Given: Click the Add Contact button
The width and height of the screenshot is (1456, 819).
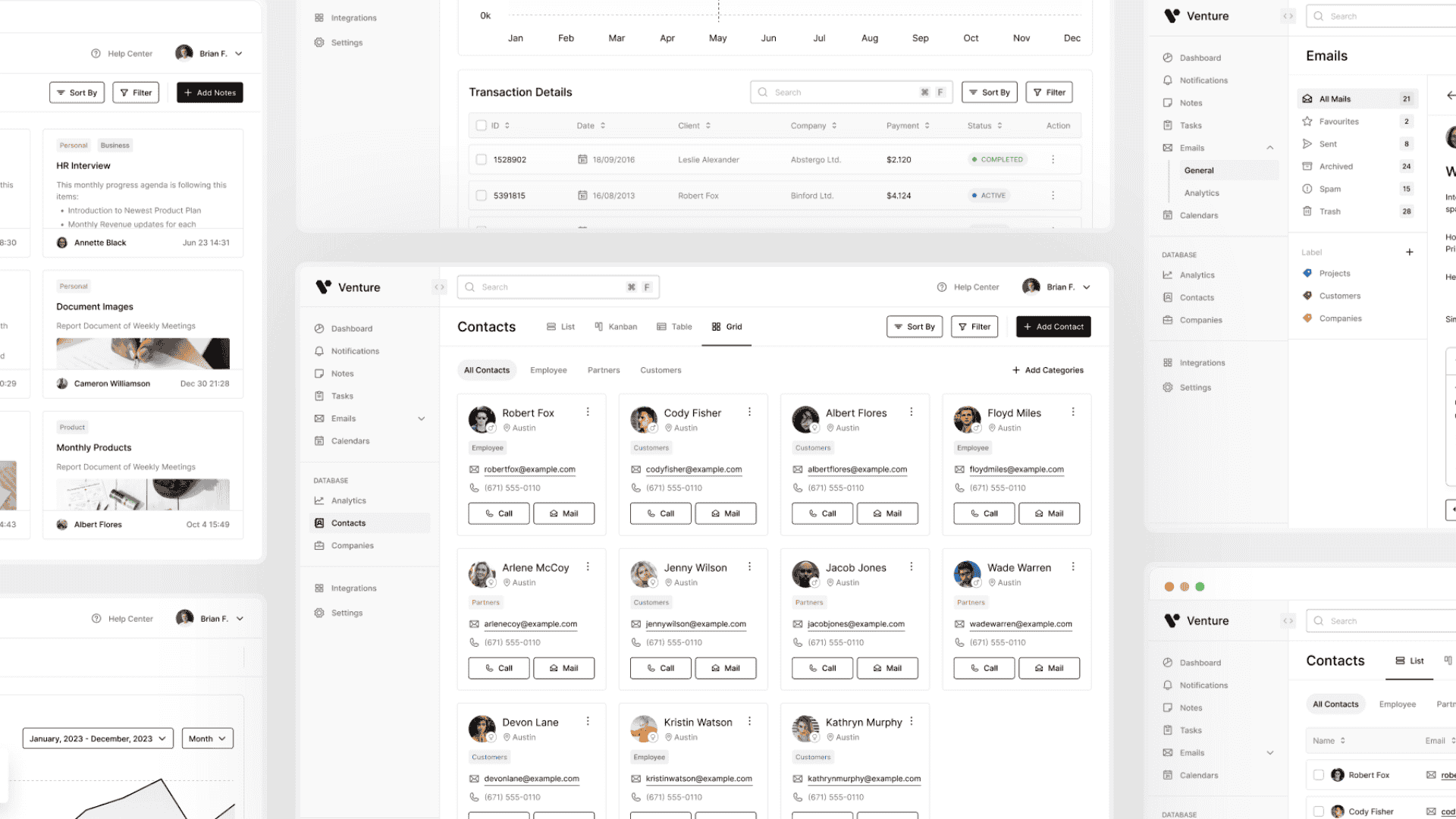Looking at the screenshot, I should point(1053,326).
